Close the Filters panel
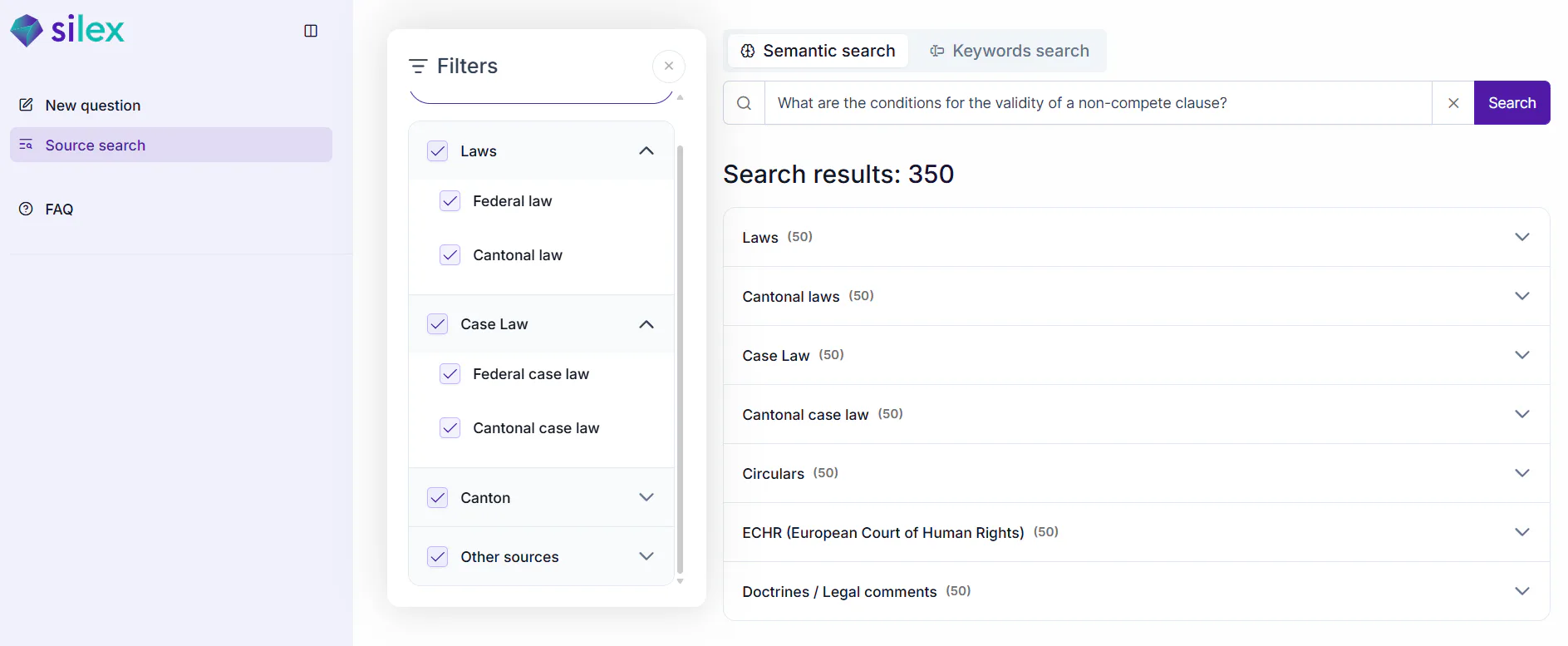The width and height of the screenshot is (1568, 646). [x=669, y=67]
